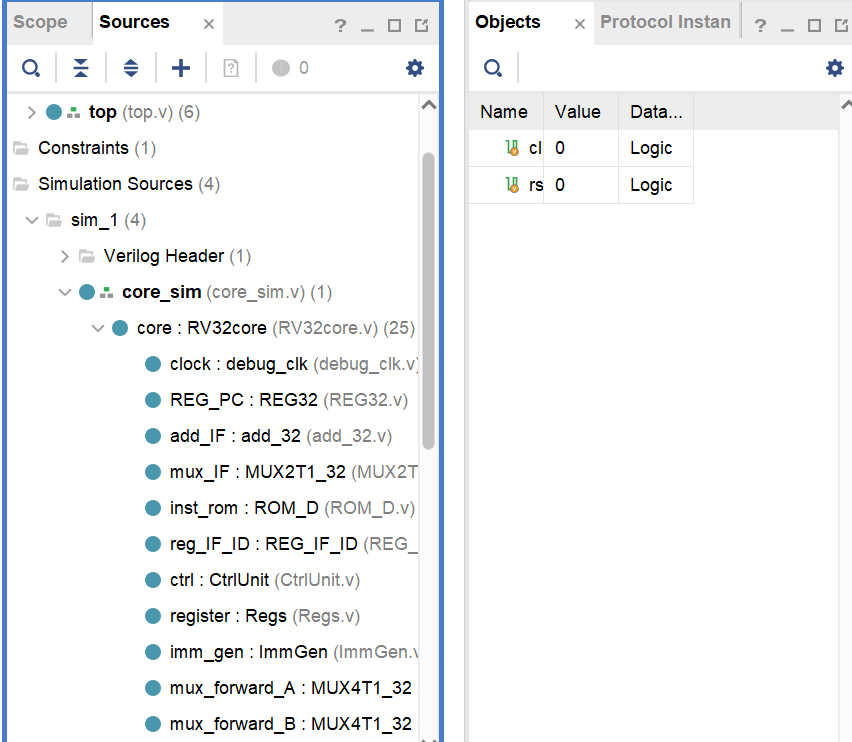
Task: Sort by the Name column header
Action: pyautogui.click(x=504, y=112)
